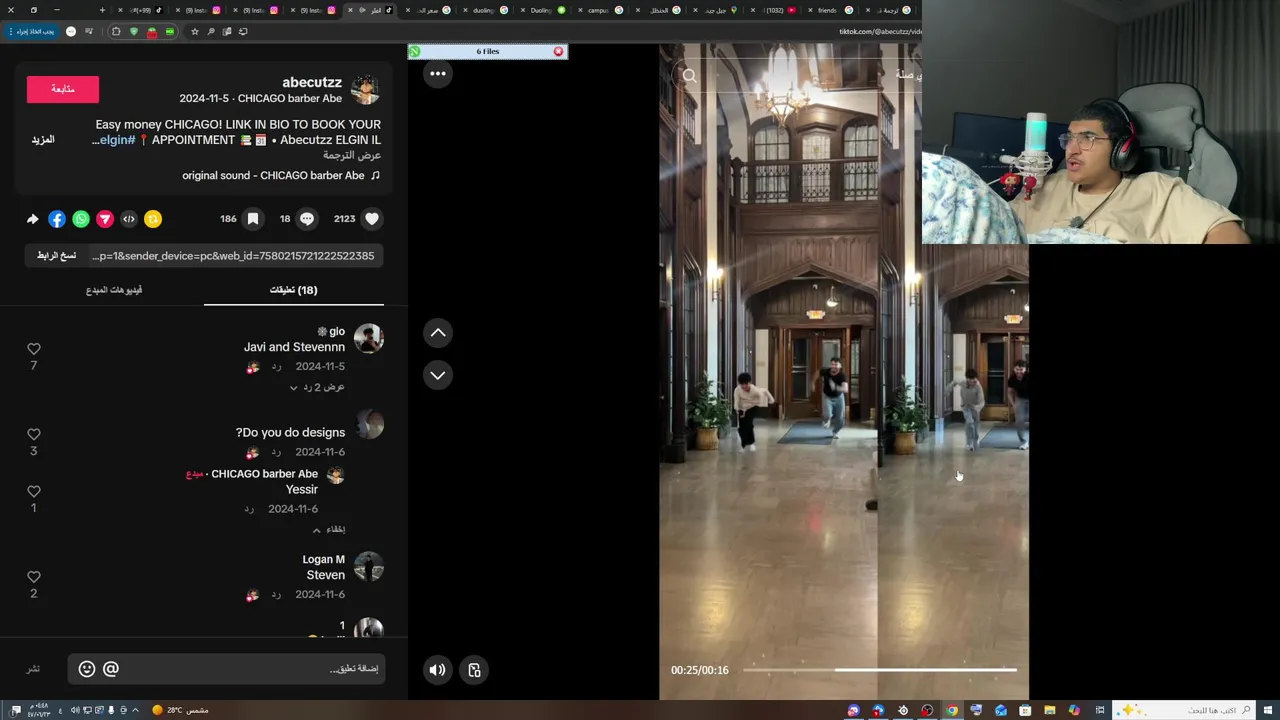Open the weather widget showing 28°C
The image size is (1280, 720).
pos(180,710)
